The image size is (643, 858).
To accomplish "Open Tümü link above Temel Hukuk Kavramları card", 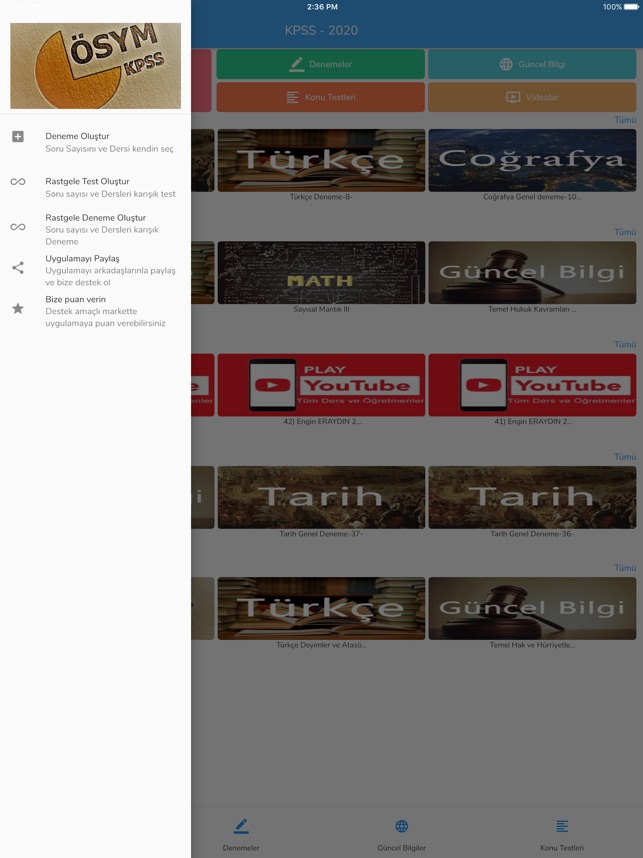I will tap(625, 232).
